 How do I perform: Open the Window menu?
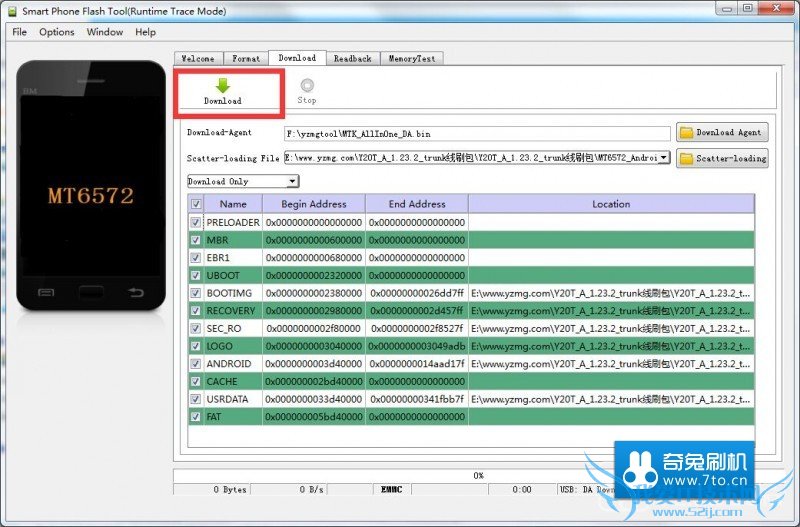105,32
